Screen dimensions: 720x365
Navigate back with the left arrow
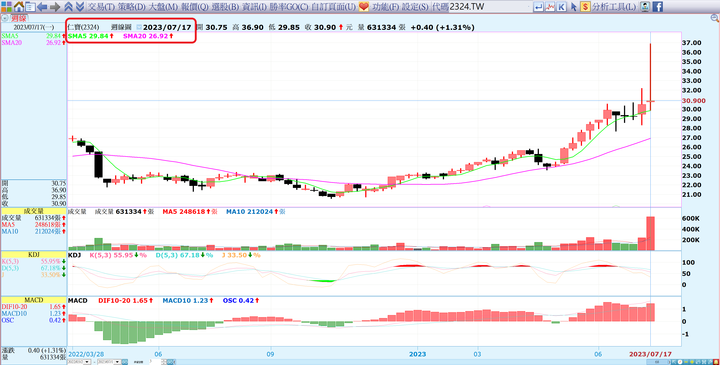point(42,6)
